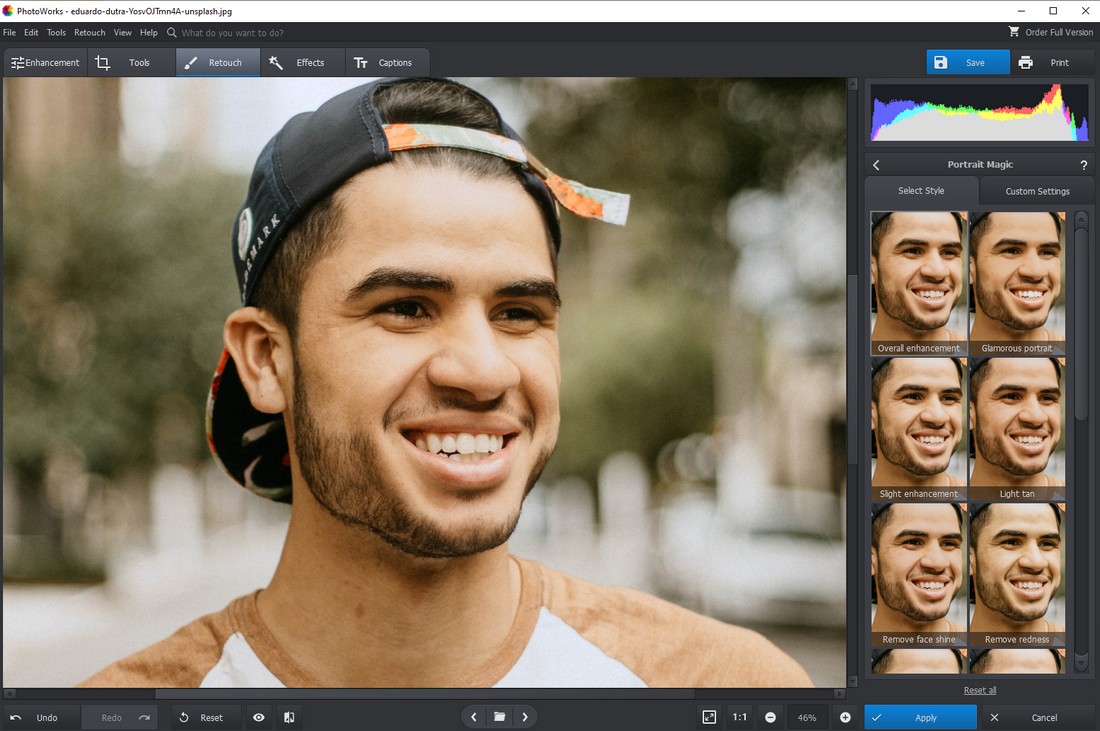The height and width of the screenshot is (731, 1100).
Task: Go to the next photo arrow
Action: tap(525, 717)
